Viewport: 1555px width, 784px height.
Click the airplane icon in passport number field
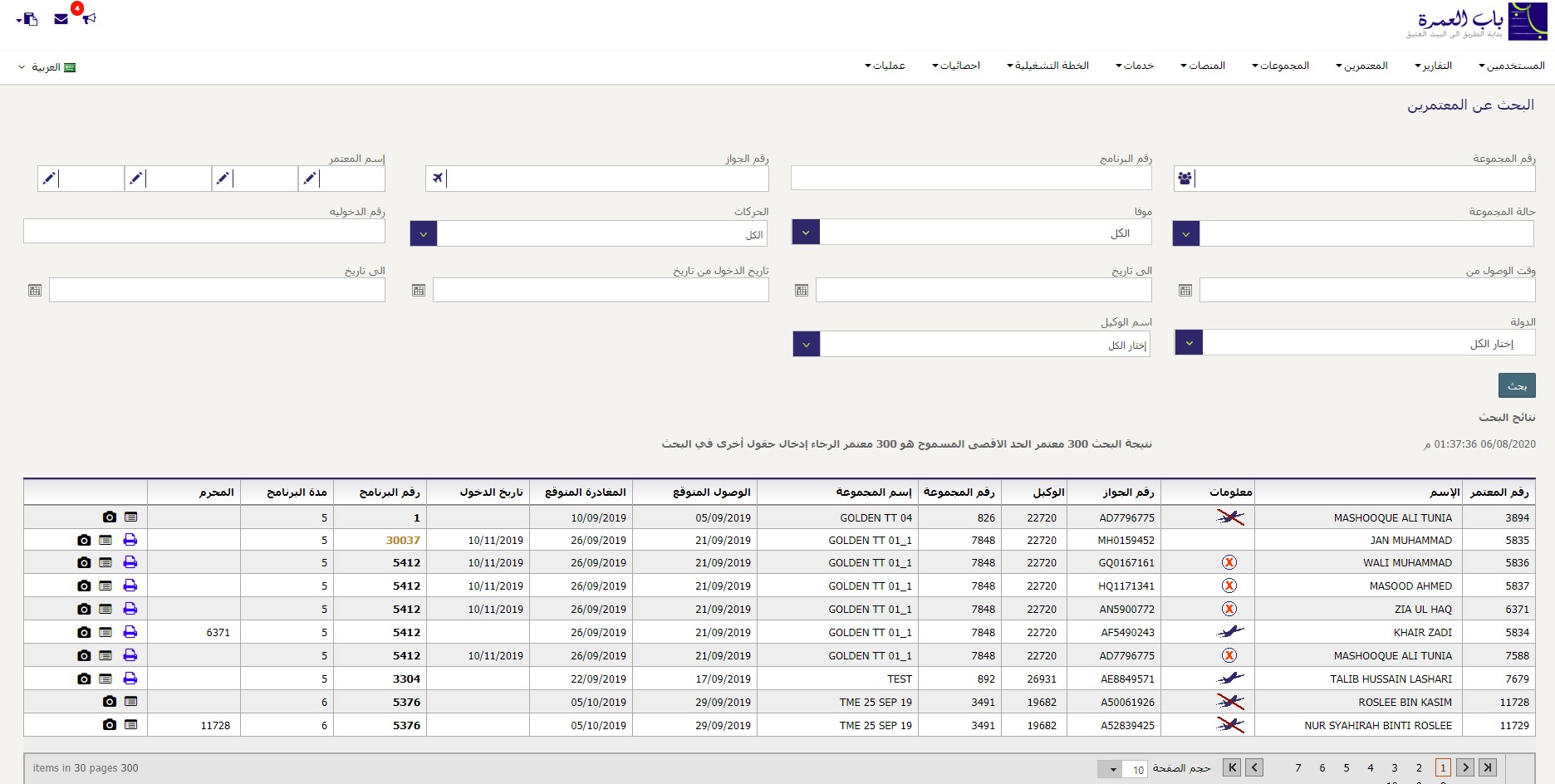click(x=438, y=178)
